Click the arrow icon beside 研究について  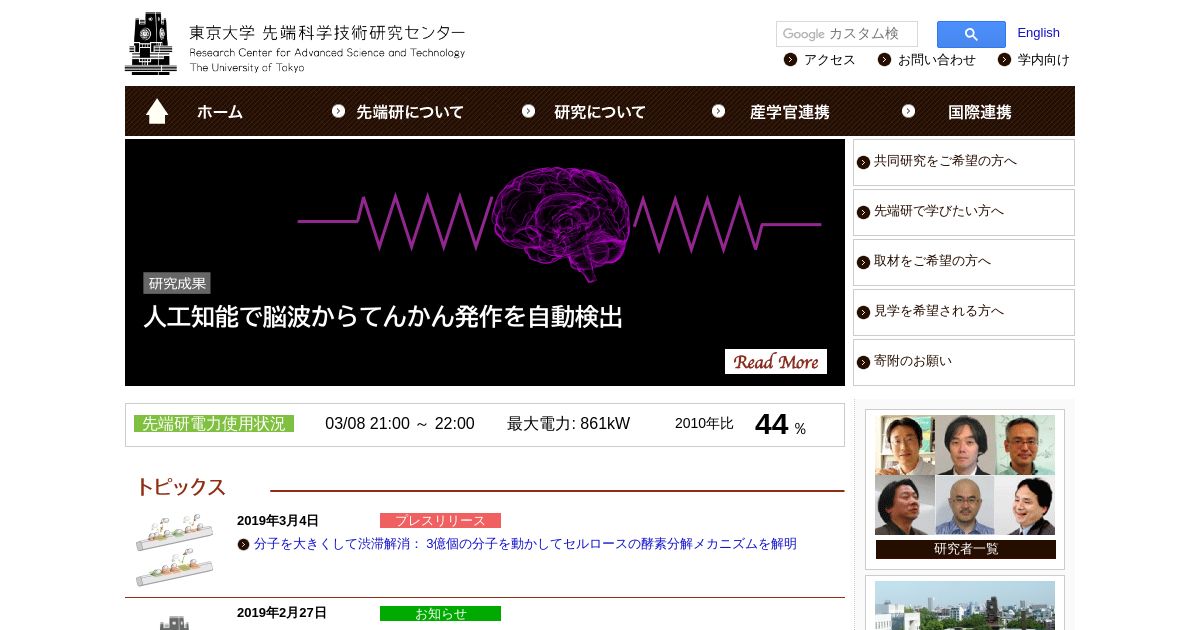[529, 111]
